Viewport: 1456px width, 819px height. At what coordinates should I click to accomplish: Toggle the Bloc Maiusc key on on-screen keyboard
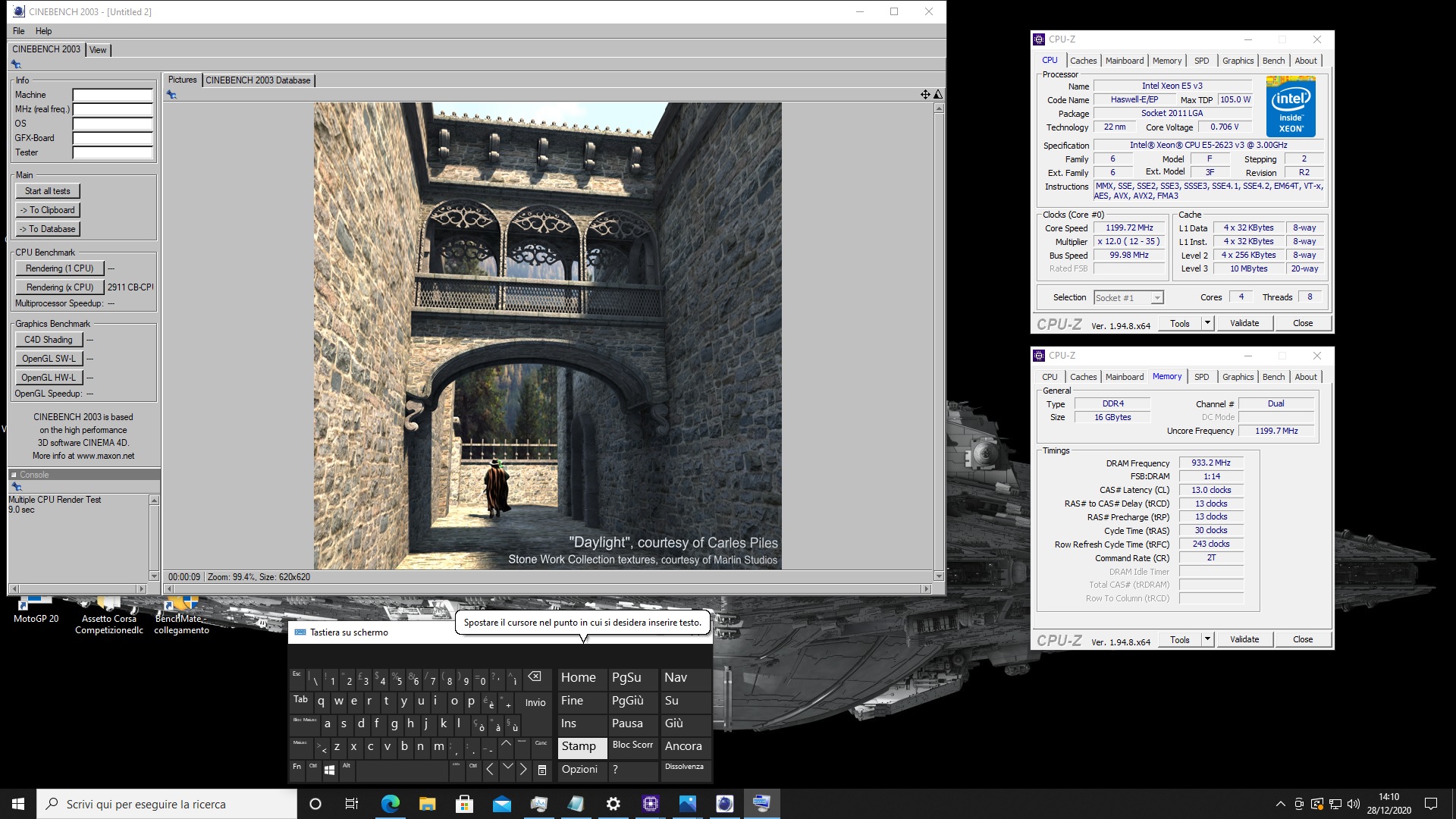pyautogui.click(x=304, y=723)
